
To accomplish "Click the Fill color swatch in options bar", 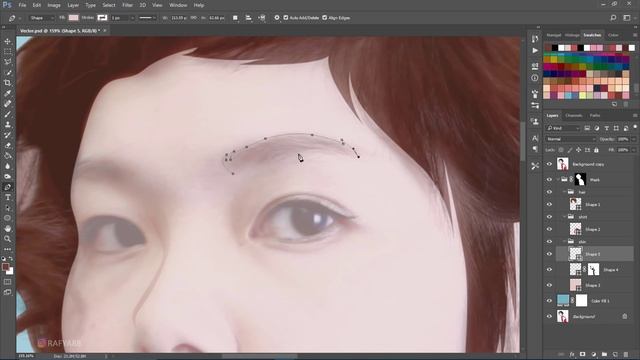I will point(73,18).
